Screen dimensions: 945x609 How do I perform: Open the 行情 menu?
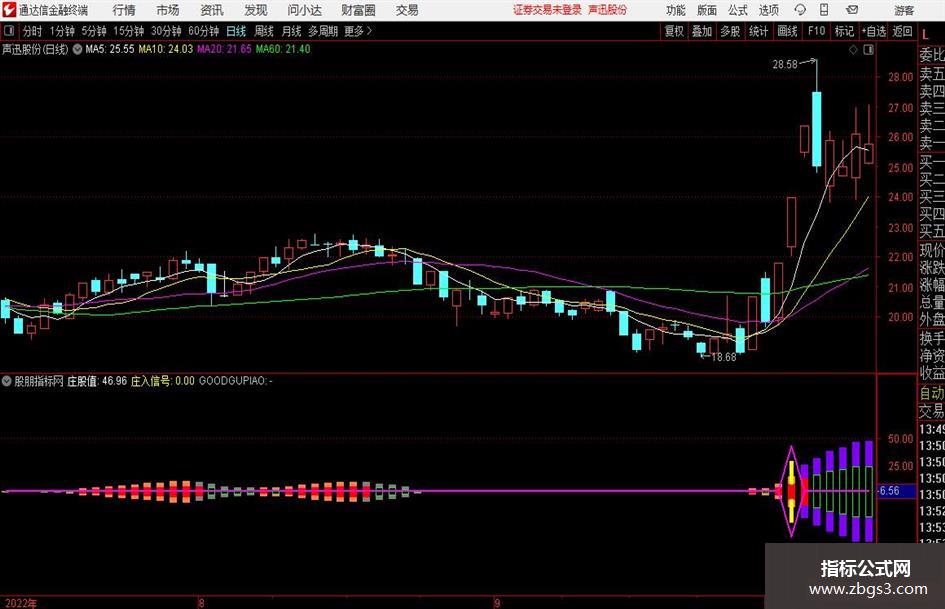pyautogui.click(x=124, y=10)
